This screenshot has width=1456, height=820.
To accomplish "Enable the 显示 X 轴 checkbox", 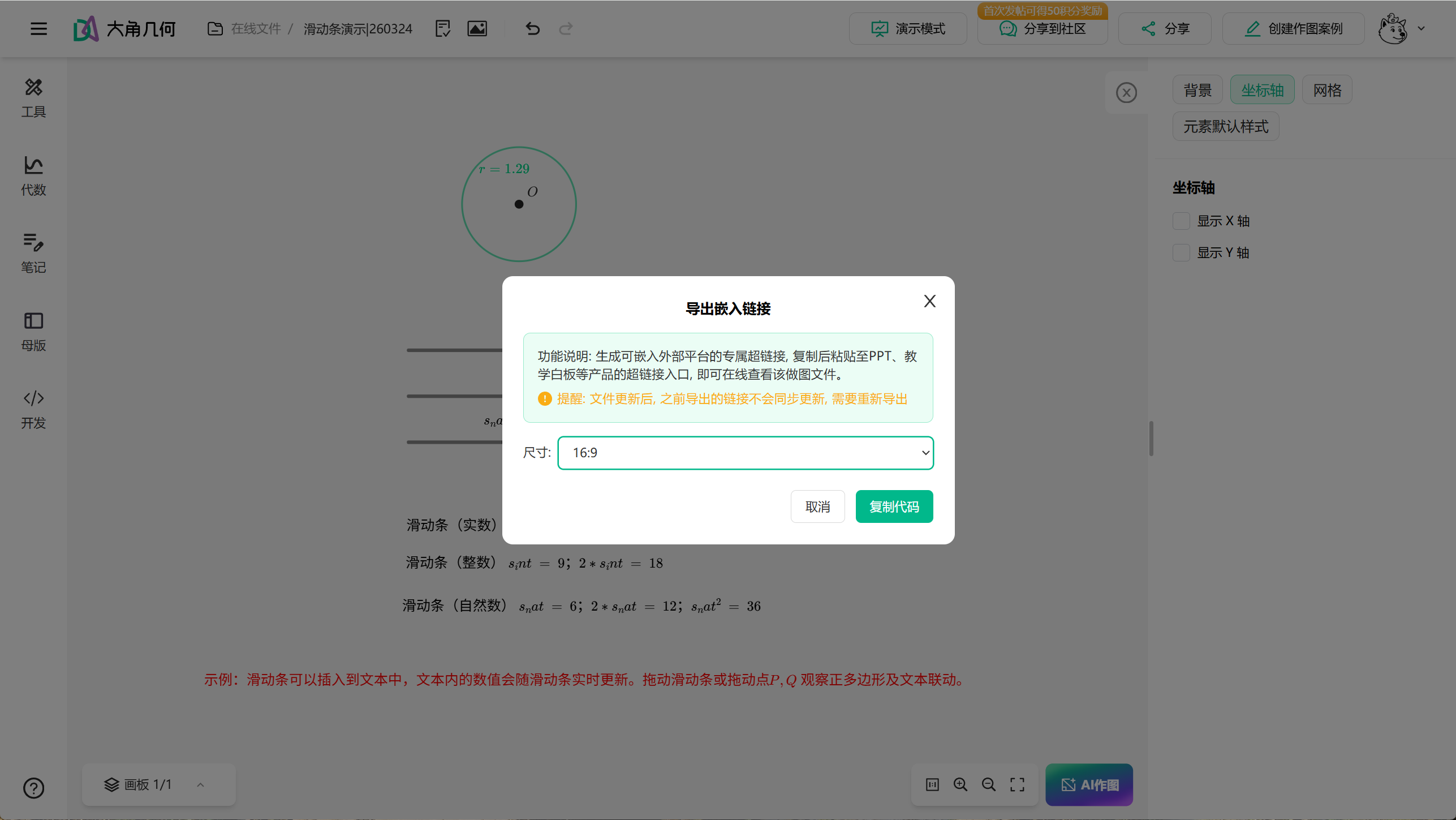I will tap(1181, 221).
